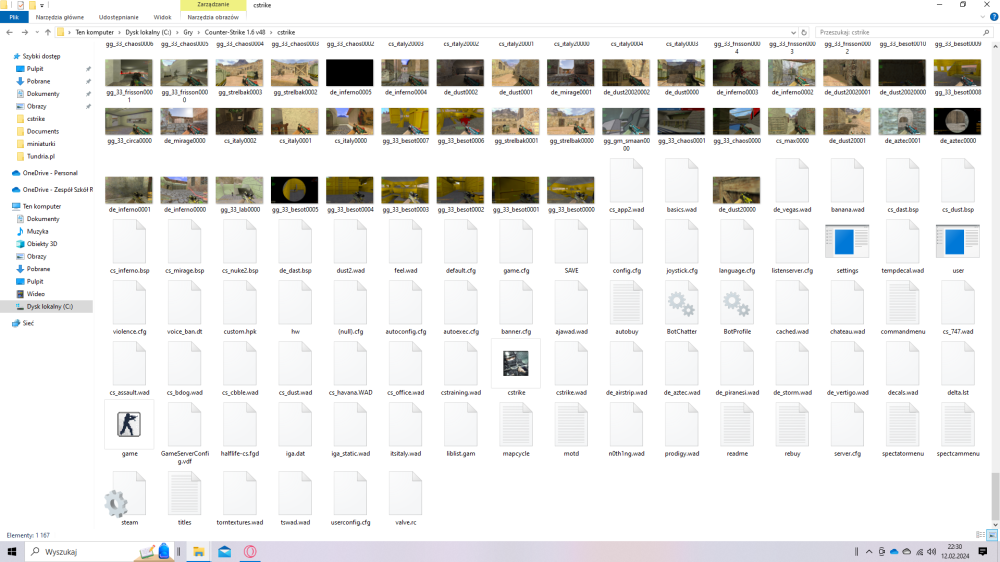Select the config.cfg file
The height and width of the screenshot is (562, 1000).
click(626, 242)
